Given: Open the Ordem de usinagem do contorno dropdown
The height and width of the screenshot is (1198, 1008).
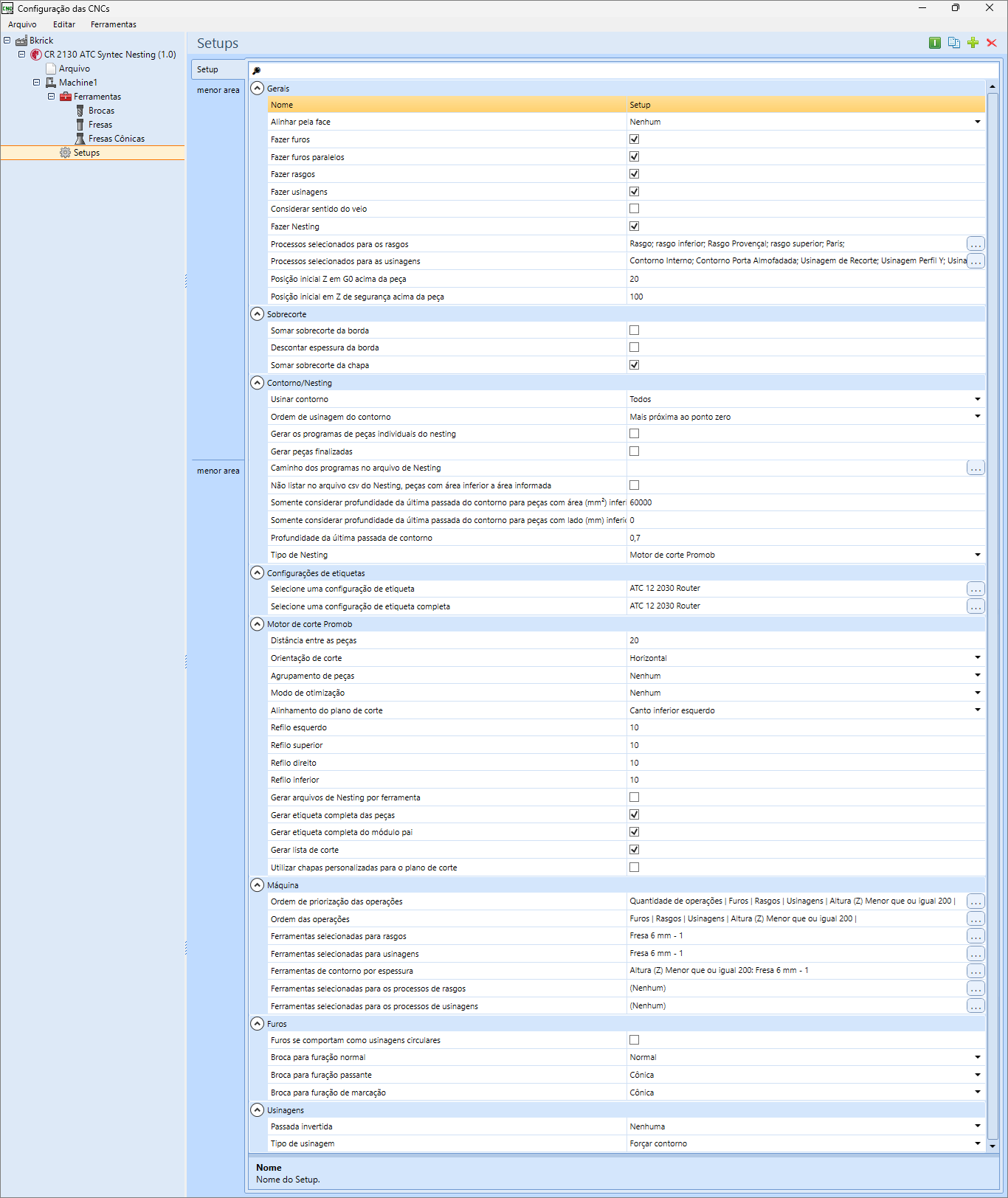Looking at the screenshot, I should (x=978, y=417).
